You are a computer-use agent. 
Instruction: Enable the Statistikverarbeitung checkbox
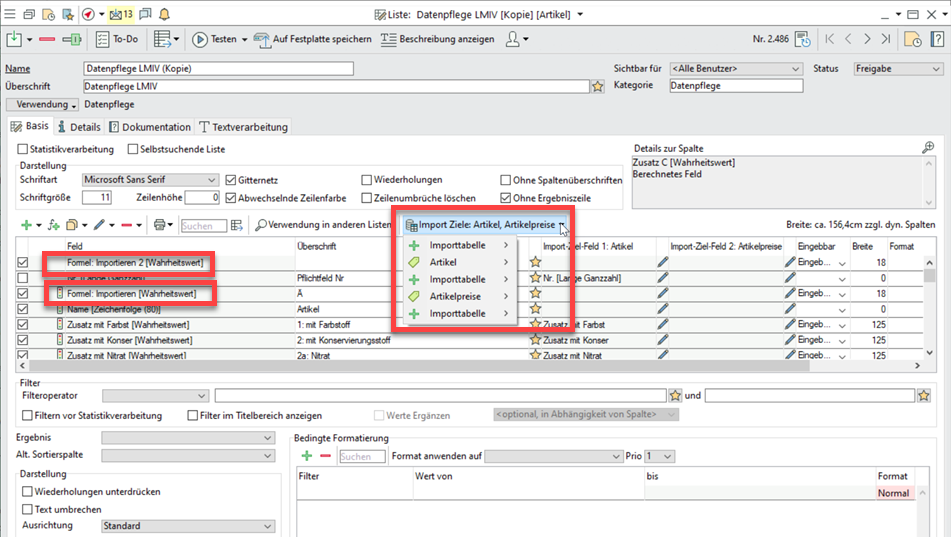coord(23,149)
